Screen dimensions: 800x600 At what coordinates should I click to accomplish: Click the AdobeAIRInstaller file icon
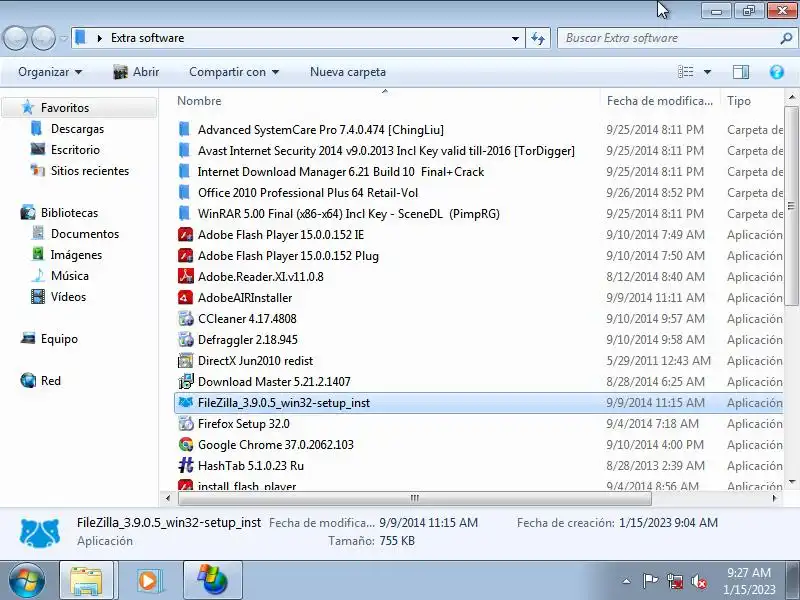pos(185,297)
